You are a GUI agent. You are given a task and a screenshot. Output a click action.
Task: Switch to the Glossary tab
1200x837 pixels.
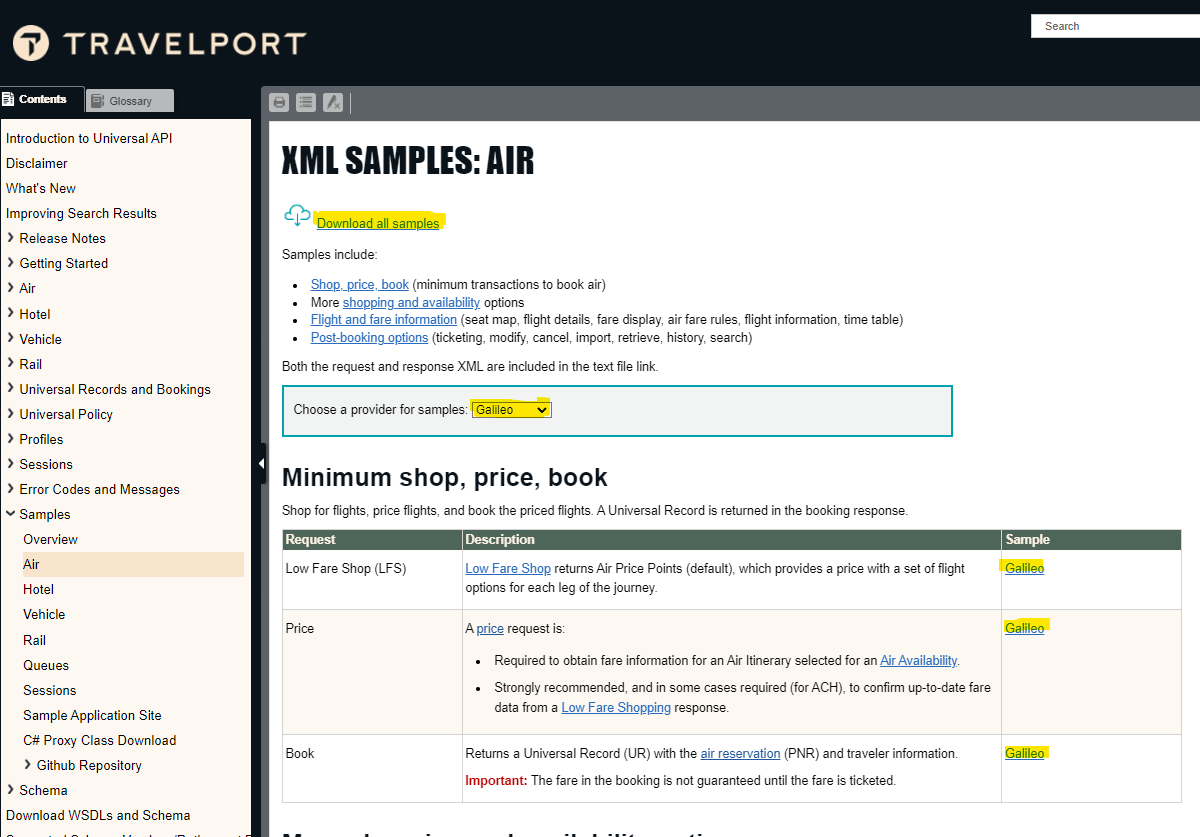129,100
